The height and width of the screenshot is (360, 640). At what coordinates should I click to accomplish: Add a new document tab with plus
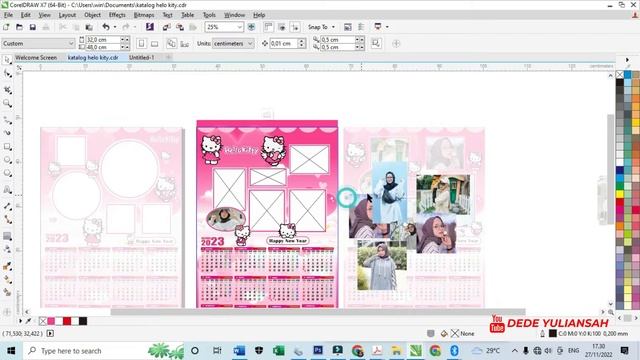click(x=168, y=58)
